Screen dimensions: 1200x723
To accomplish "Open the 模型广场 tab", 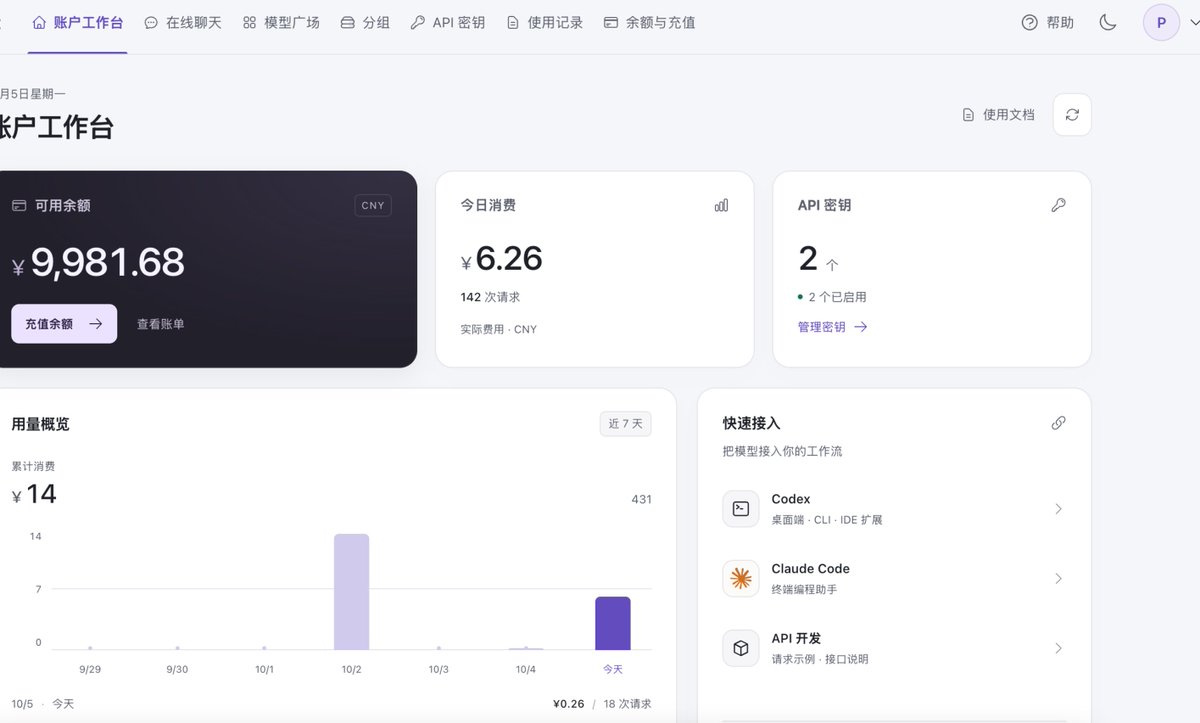I will point(281,22).
